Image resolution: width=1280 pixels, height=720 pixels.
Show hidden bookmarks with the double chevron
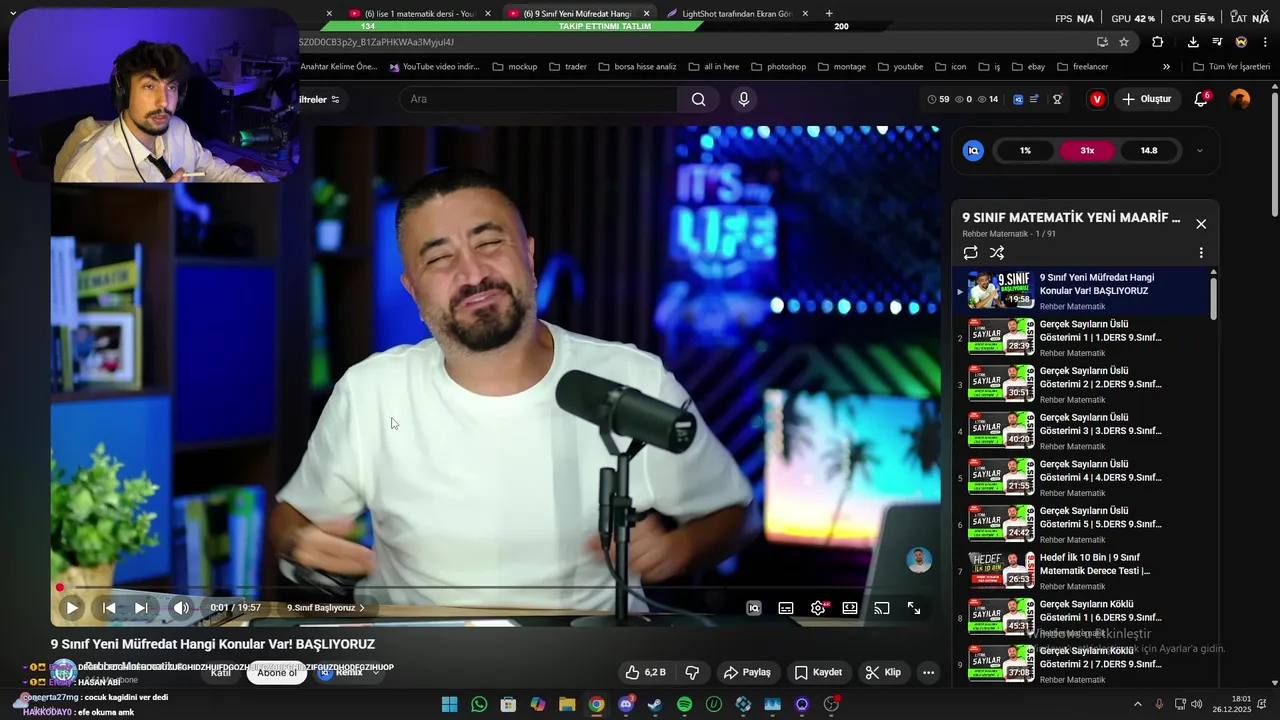(1166, 67)
